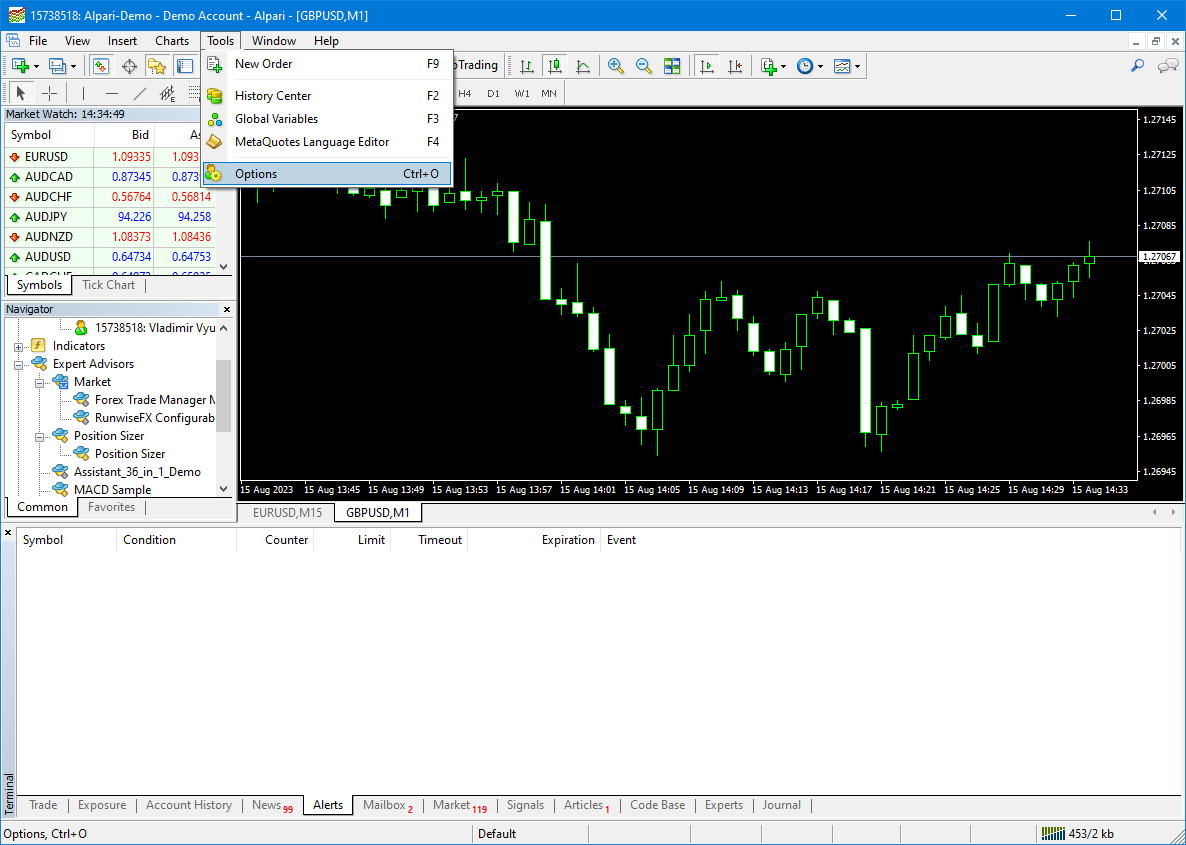Collapse the Position Sizer folder node

click(39, 436)
